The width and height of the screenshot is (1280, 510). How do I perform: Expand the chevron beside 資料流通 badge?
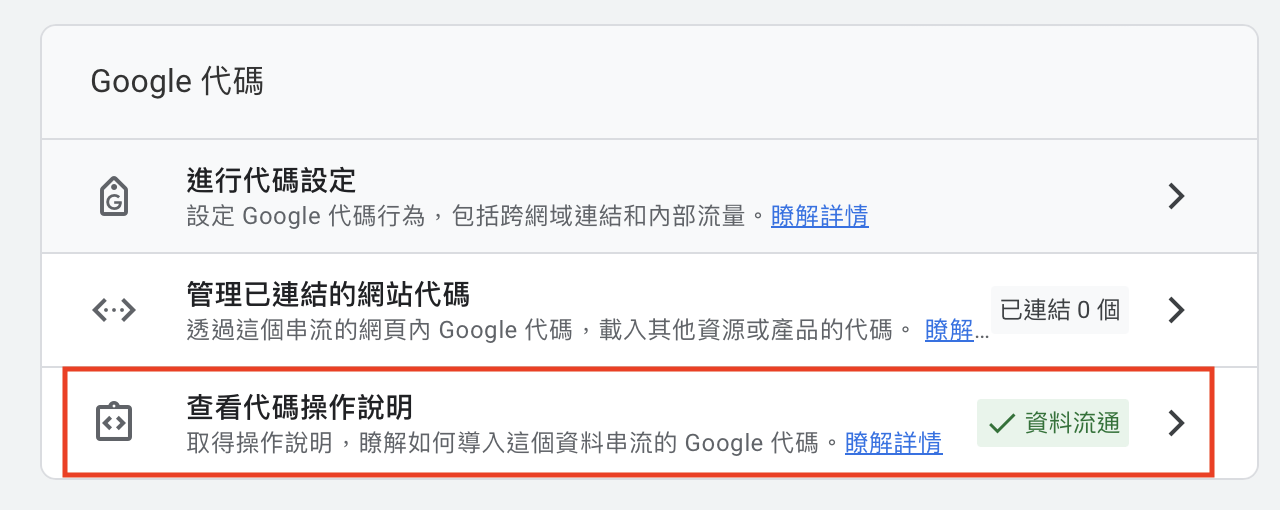pyautogui.click(x=1177, y=424)
